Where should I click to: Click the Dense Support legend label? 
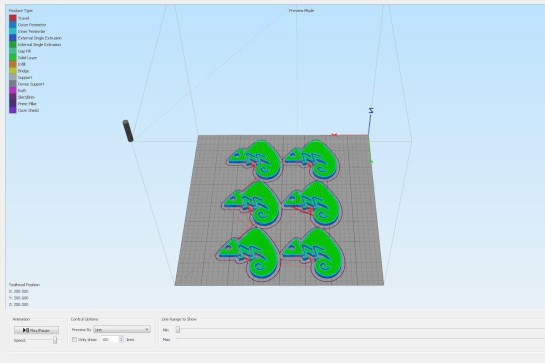pyautogui.click(x=31, y=84)
